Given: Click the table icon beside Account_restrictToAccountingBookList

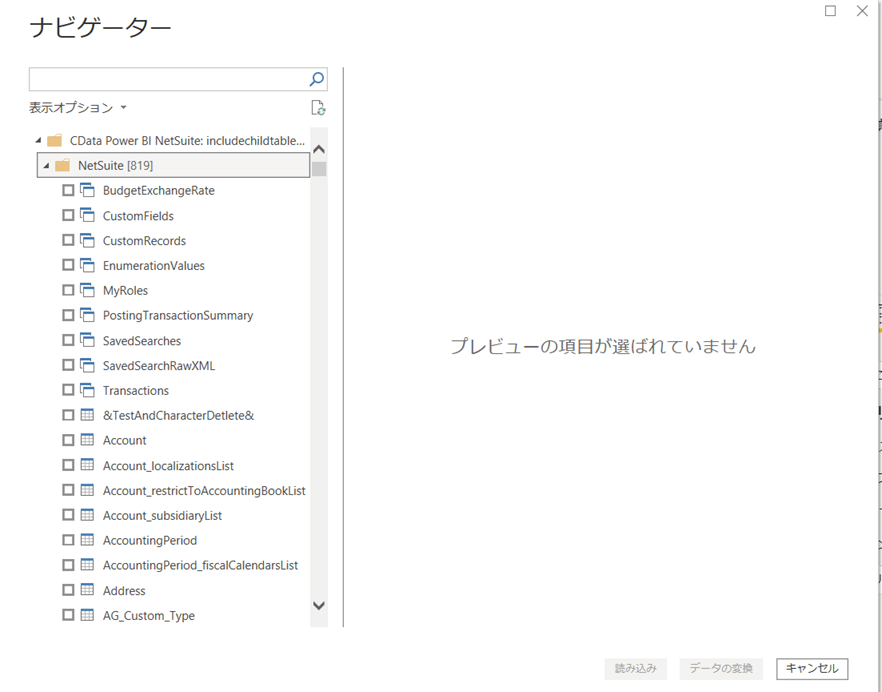Looking at the screenshot, I should click(x=87, y=490).
